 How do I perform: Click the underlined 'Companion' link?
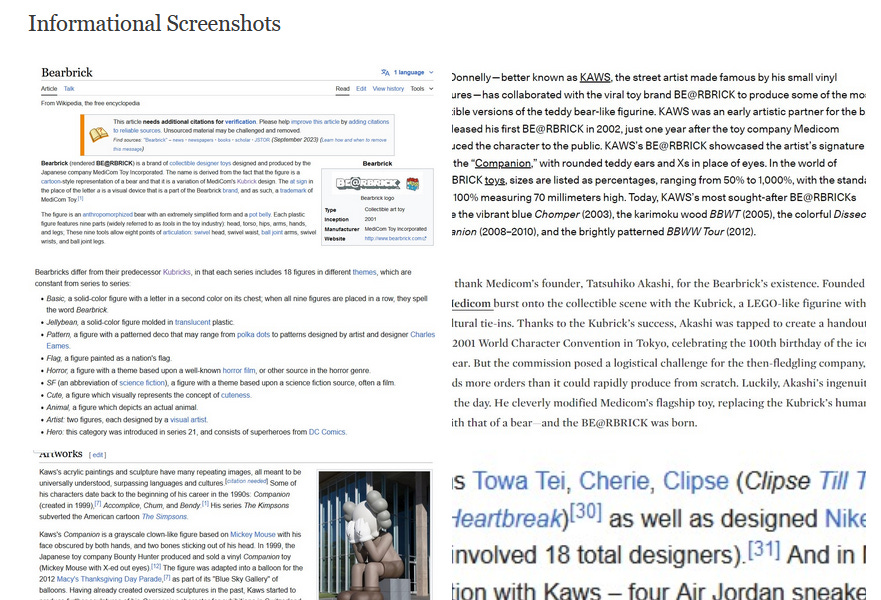(503, 163)
